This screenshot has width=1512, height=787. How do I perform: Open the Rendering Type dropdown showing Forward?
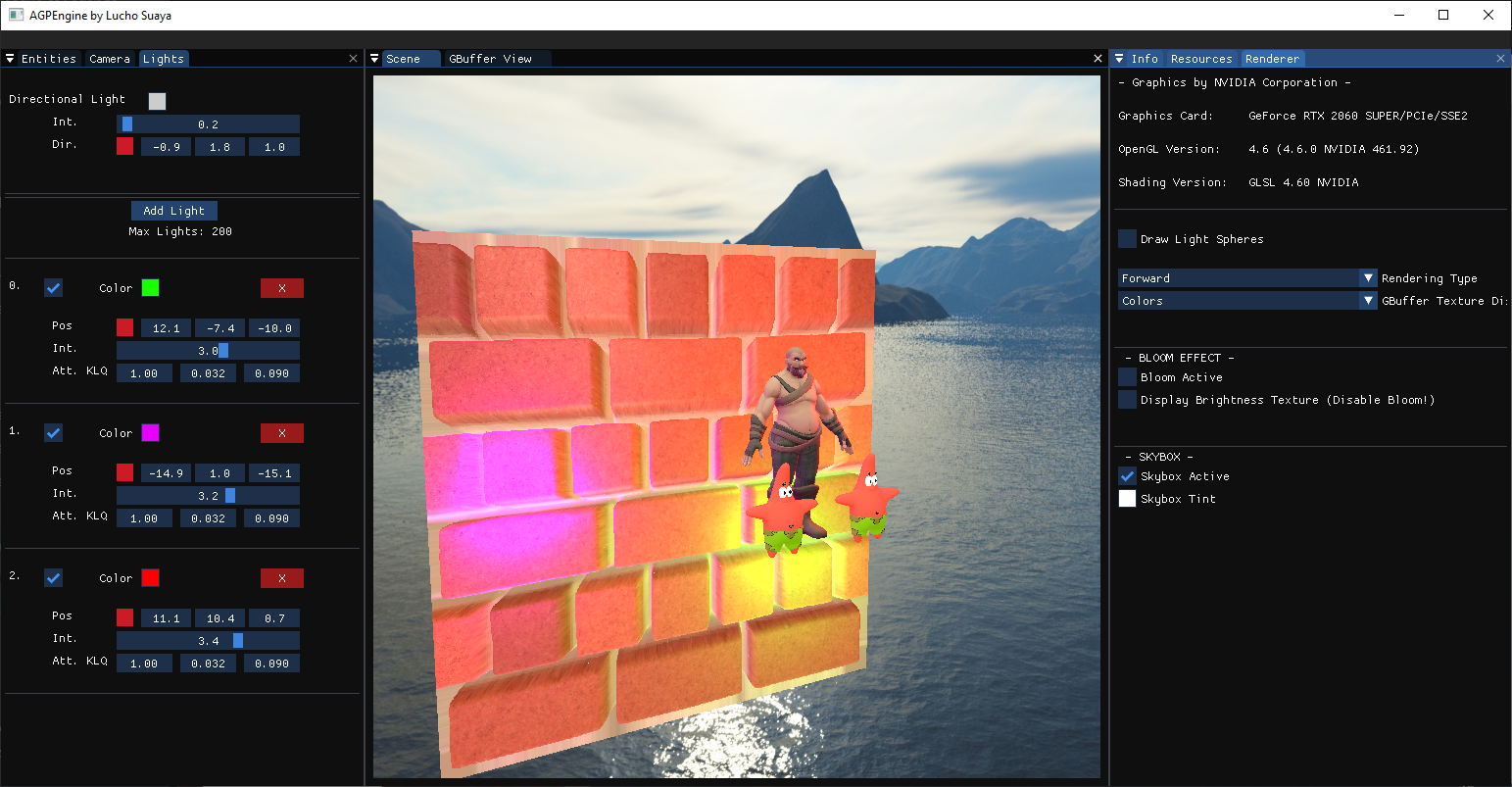pyautogui.click(x=1247, y=278)
